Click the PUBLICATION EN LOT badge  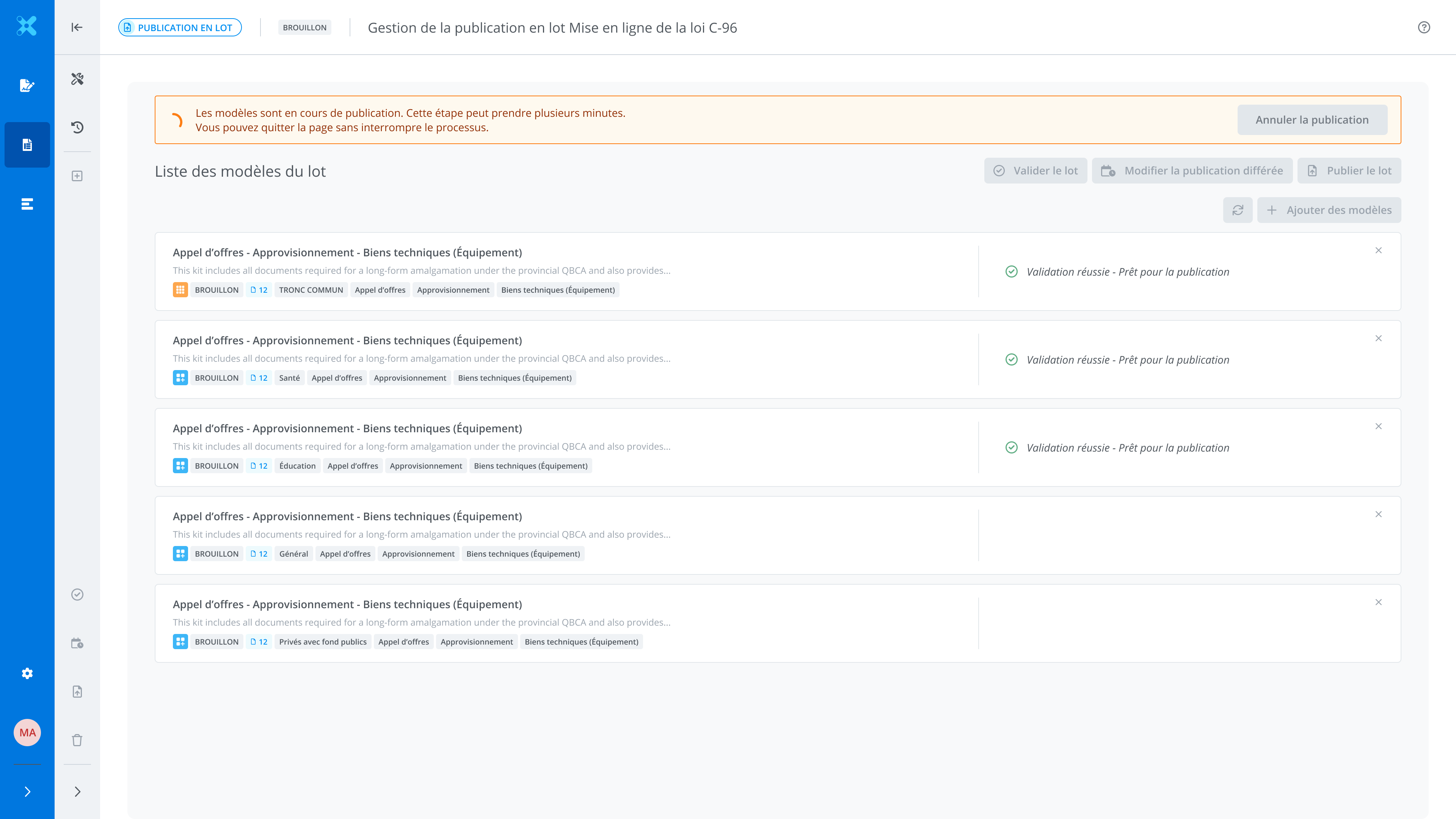pyautogui.click(x=180, y=27)
